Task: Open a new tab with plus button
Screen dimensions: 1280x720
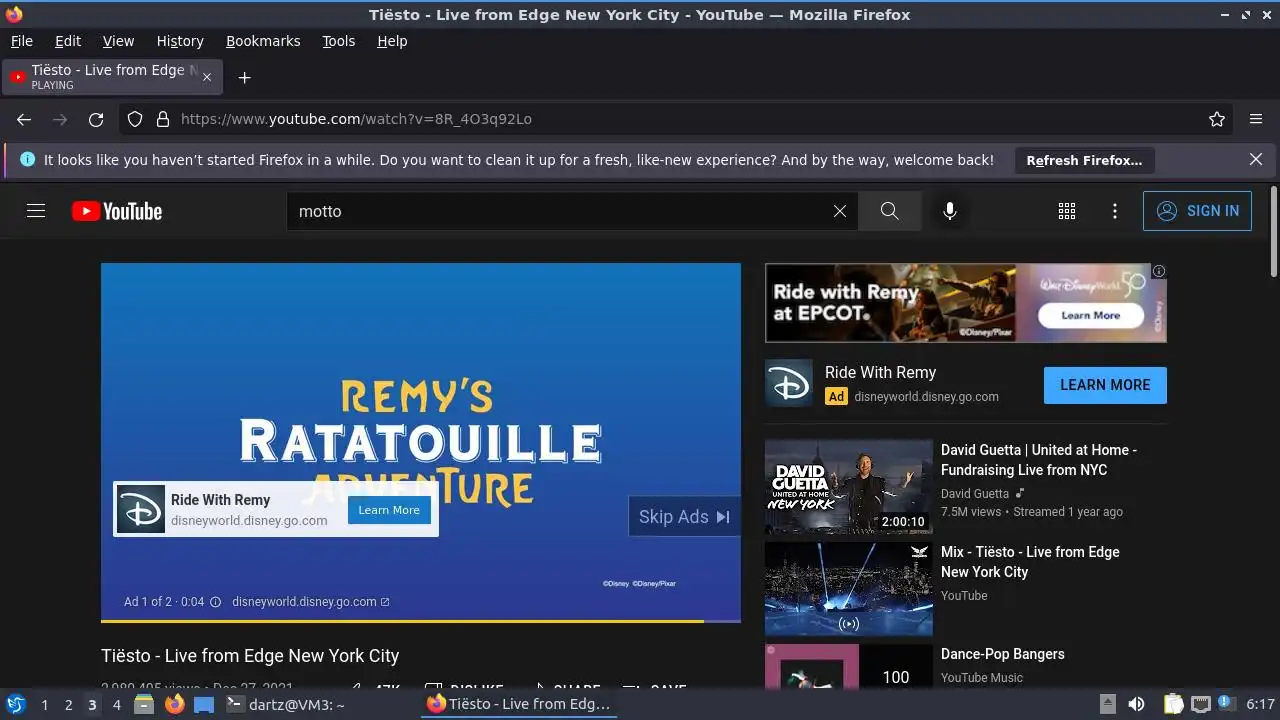Action: (244, 77)
